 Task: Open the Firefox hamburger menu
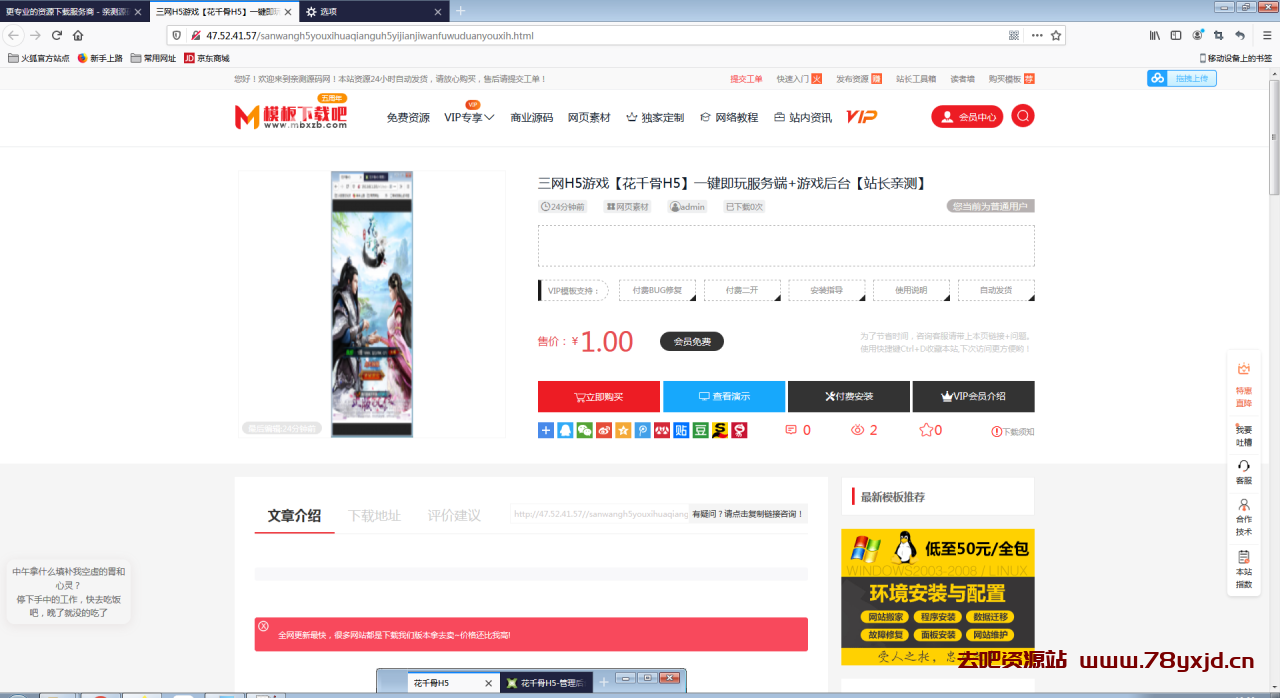pyautogui.click(x=1267, y=35)
